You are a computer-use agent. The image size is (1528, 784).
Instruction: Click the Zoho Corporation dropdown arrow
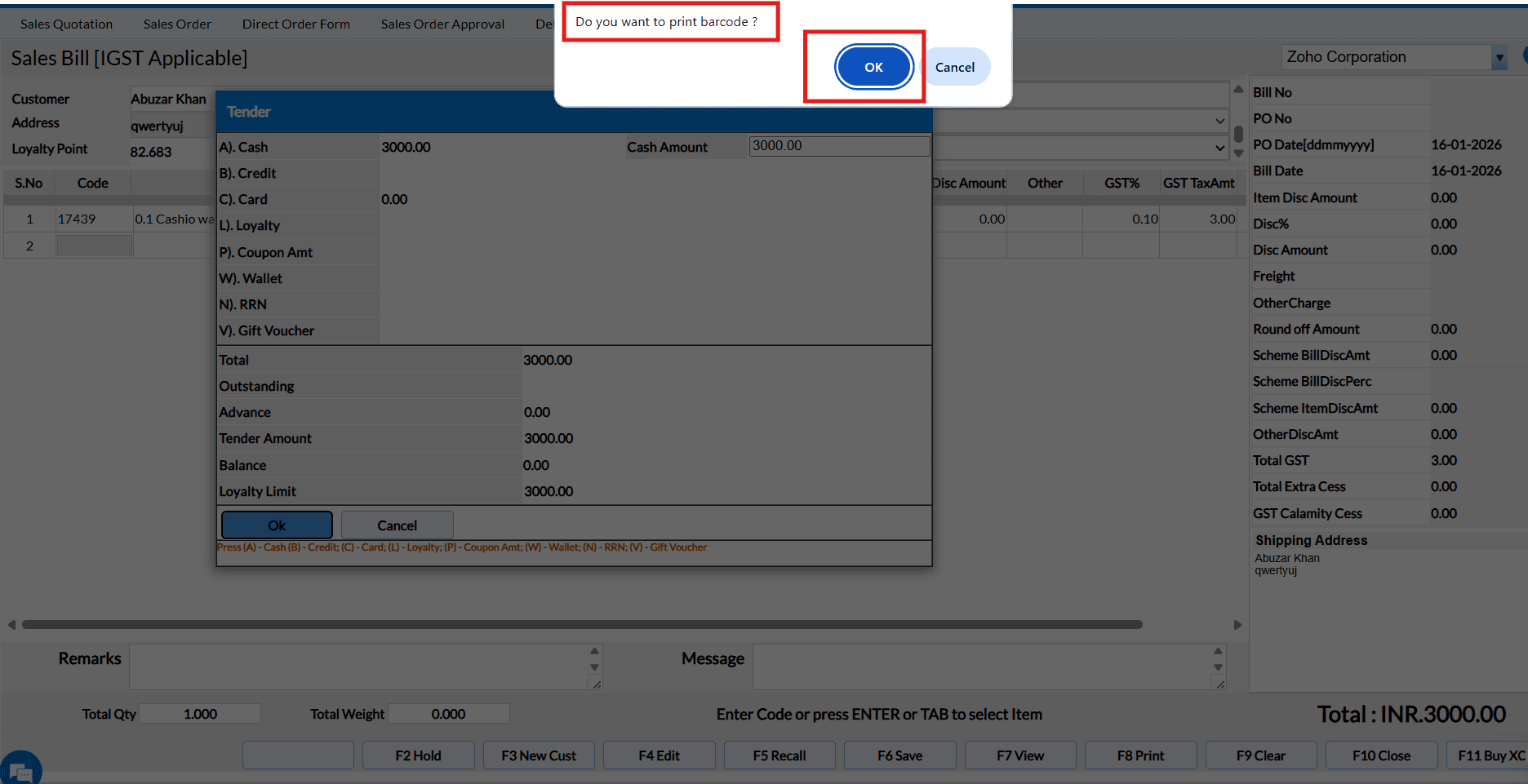tap(1499, 57)
